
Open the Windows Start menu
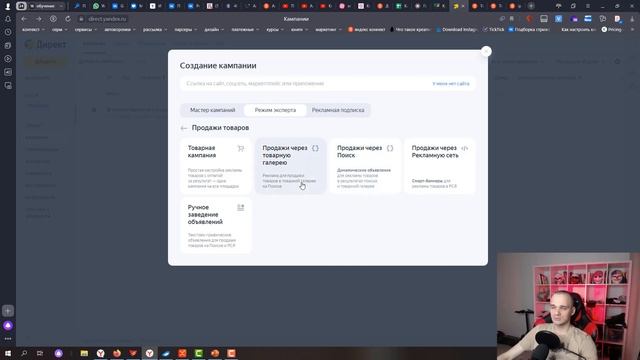click(8, 353)
